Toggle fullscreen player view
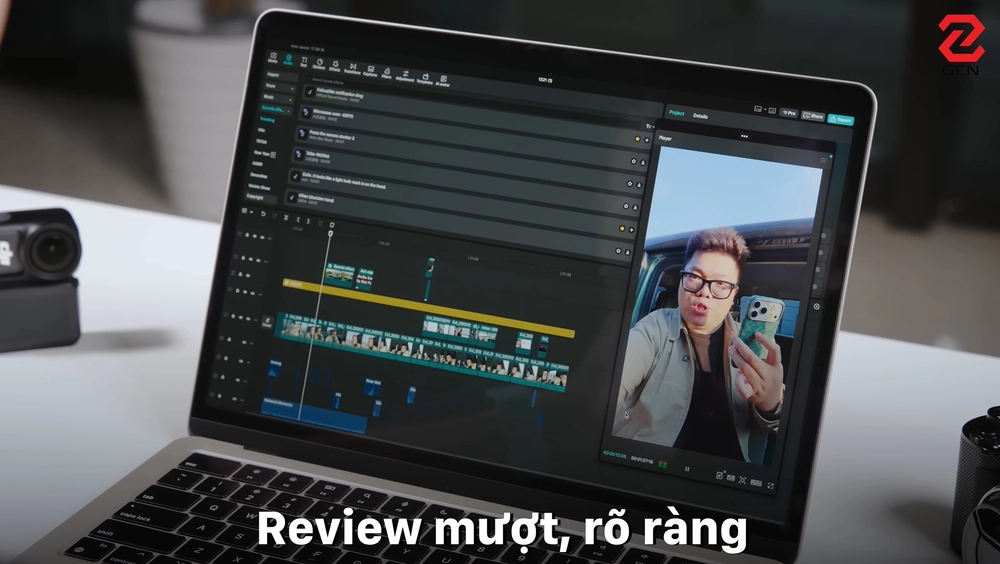The image size is (1000, 564). [770, 486]
